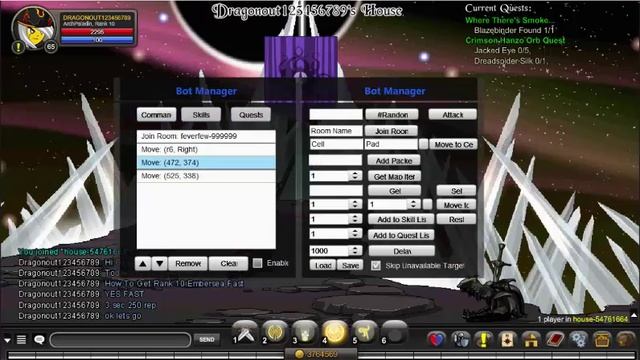This screenshot has width=640, height=360.
Task: Click empty skill slot 6
Action: click(x=394, y=333)
